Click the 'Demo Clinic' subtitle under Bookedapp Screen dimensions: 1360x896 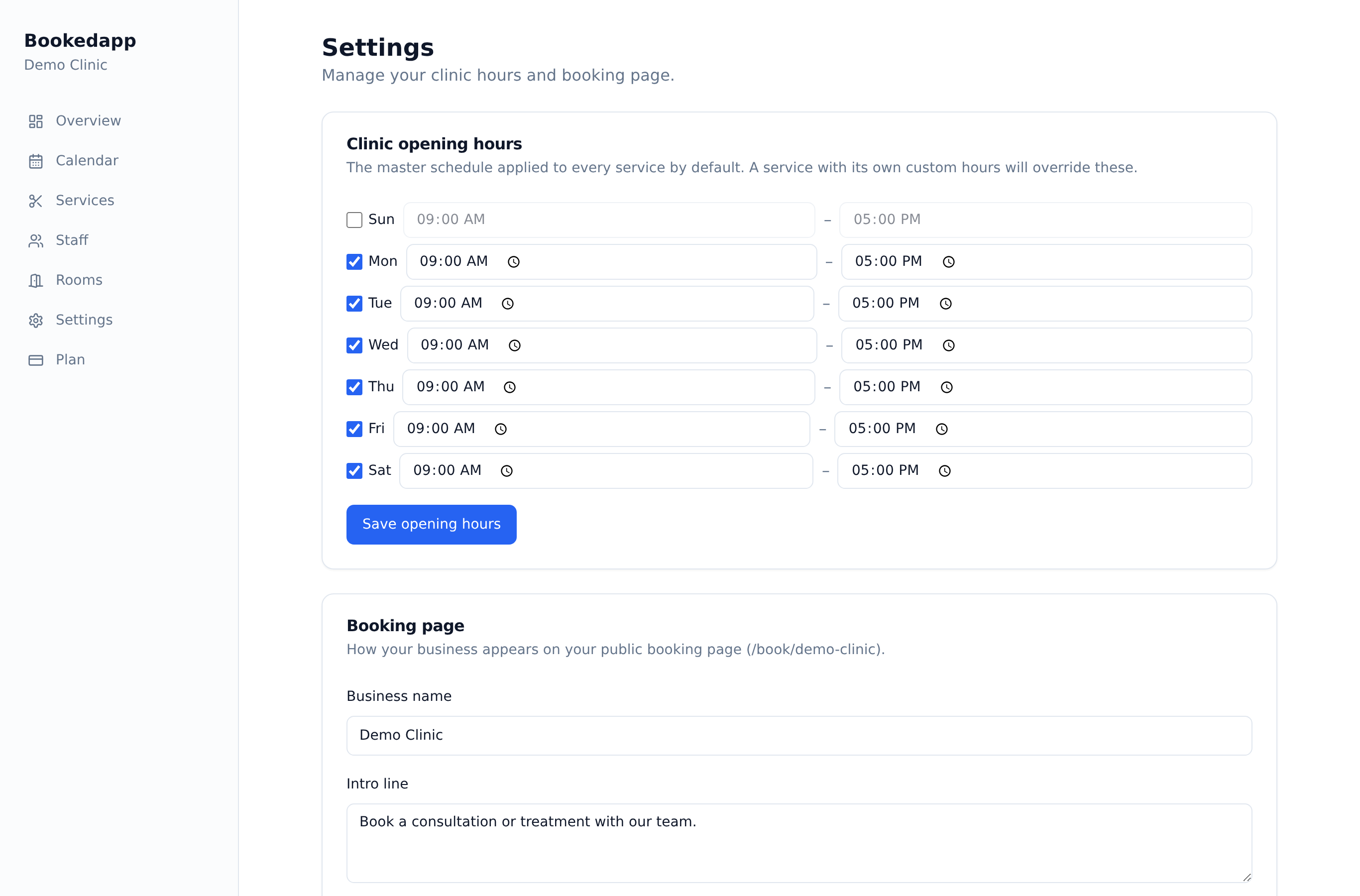pyautogui.click(x=66, y=65)
